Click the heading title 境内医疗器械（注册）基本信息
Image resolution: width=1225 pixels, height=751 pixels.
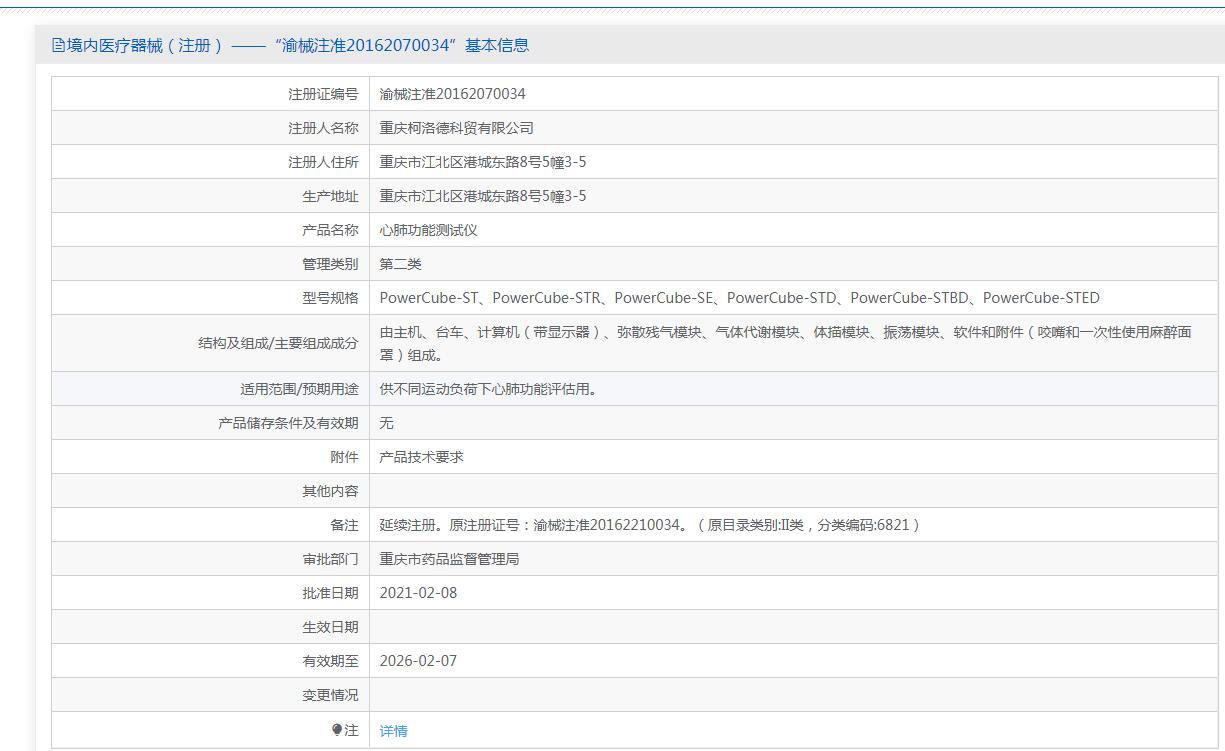298,45
